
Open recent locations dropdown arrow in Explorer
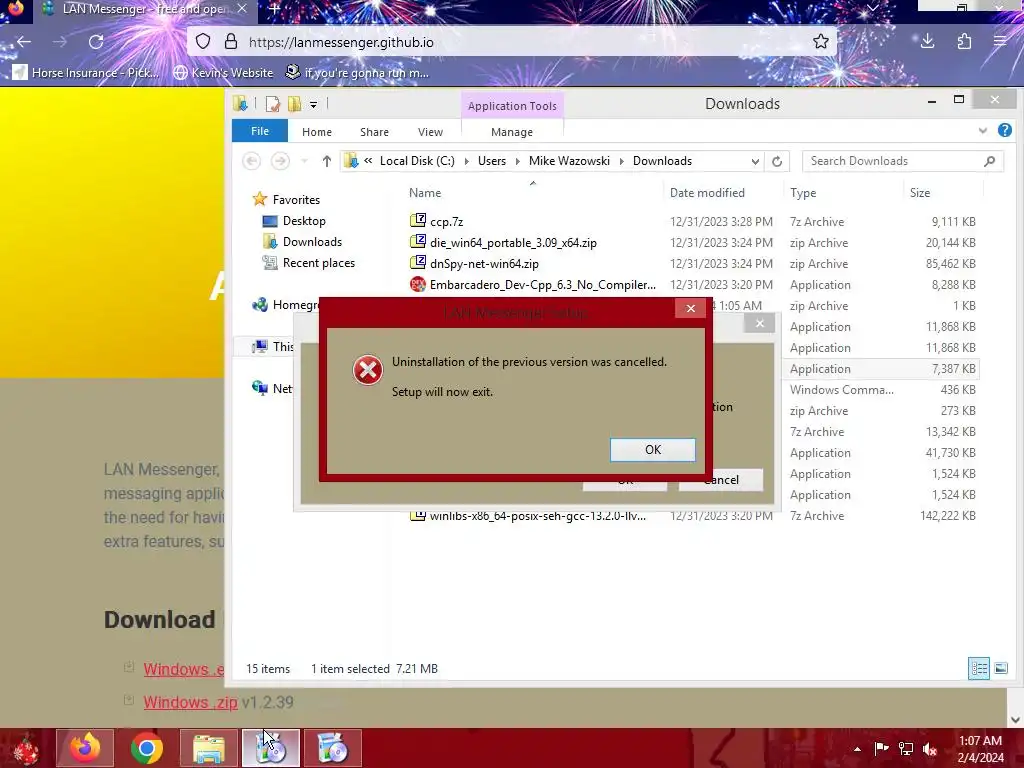pyautogui.click(x=304, y=161)
